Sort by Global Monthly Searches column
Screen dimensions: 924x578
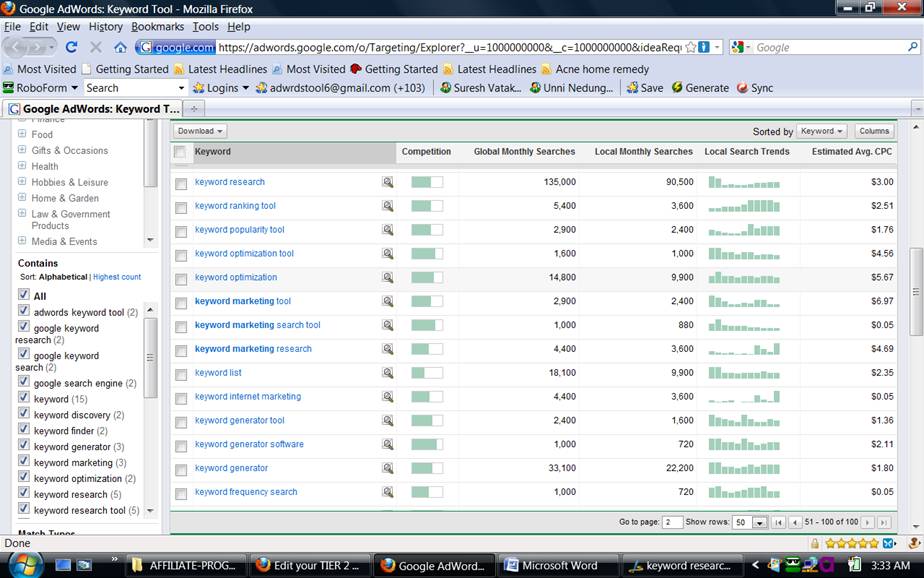point(524,151)
